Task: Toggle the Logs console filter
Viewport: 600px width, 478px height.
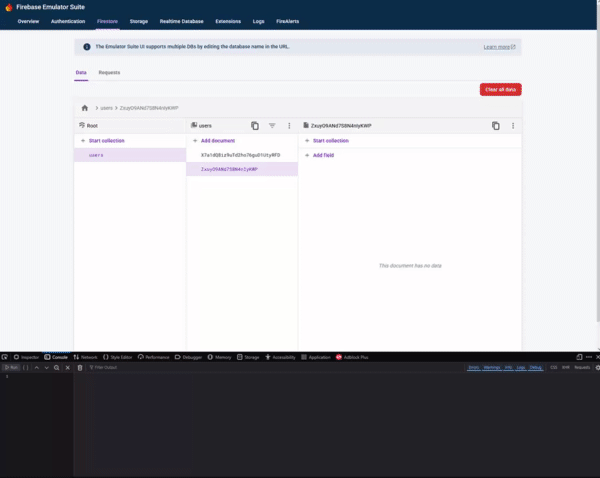Action: click(x=521, y=367)
